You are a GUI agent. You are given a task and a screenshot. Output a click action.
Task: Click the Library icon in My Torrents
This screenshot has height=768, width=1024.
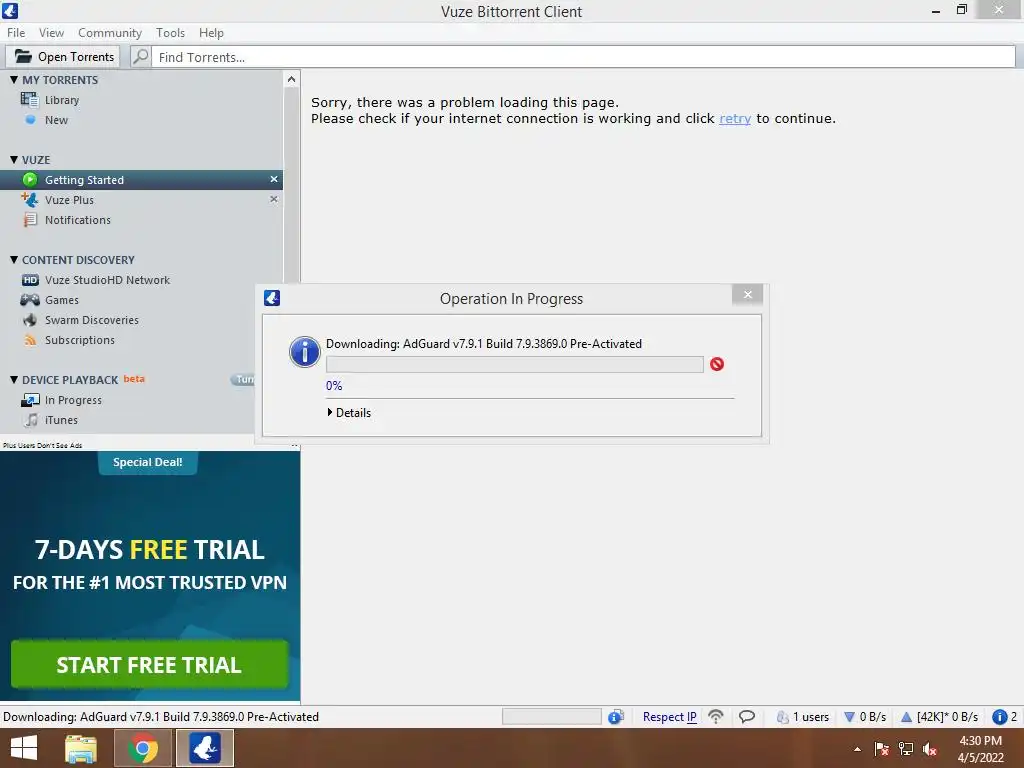point(29,100)
